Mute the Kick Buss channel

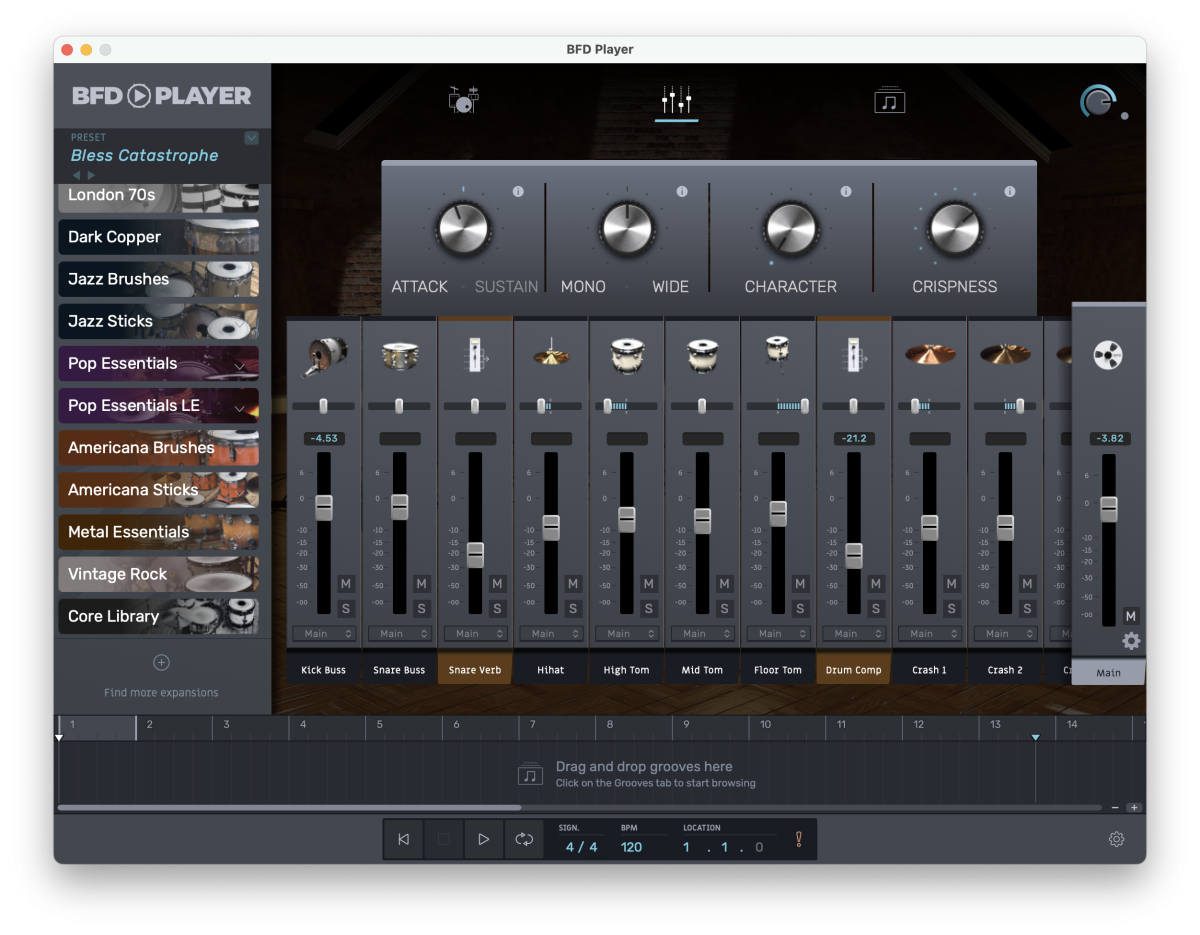pos(346,584)
